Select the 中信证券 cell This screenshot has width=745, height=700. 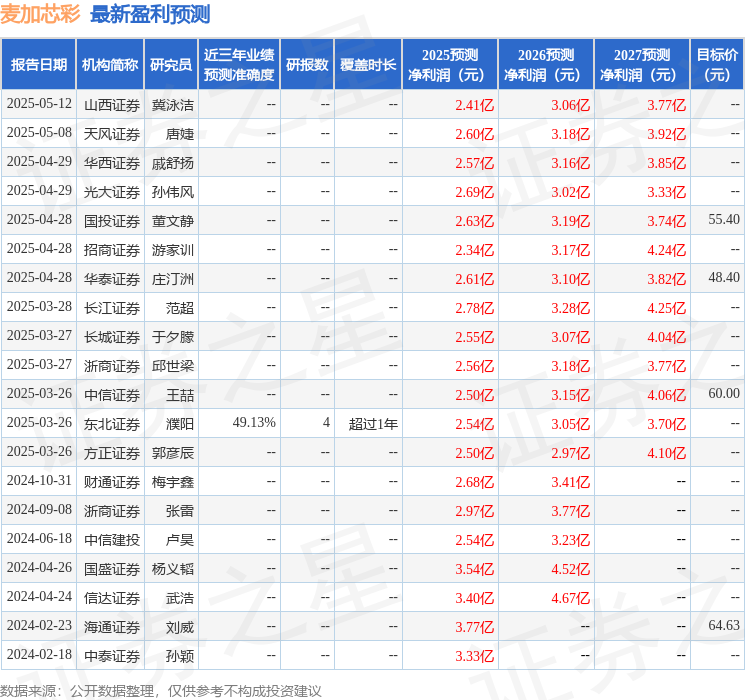112,395
